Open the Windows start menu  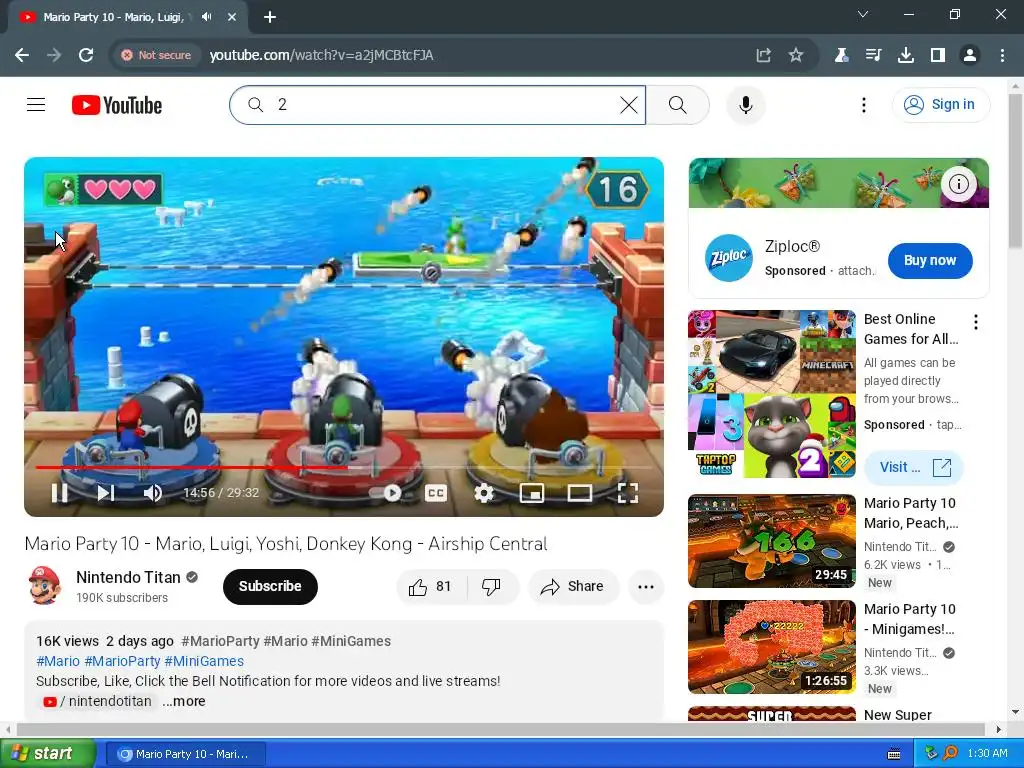pyautogui.click(x=47, y=754)
